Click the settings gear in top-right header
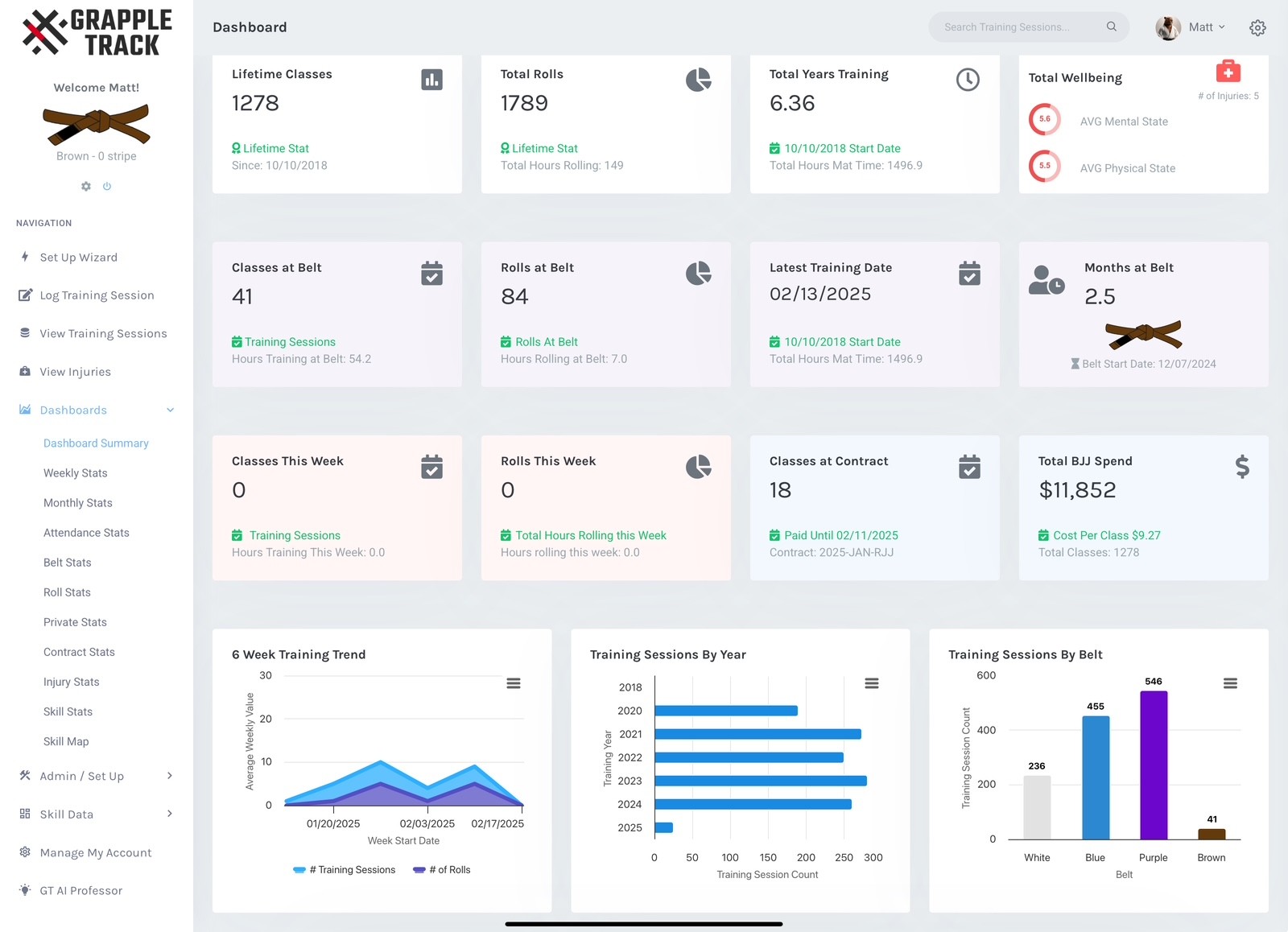The width and height of the screenshot is (1288, 932). [x=1257, y=27]
